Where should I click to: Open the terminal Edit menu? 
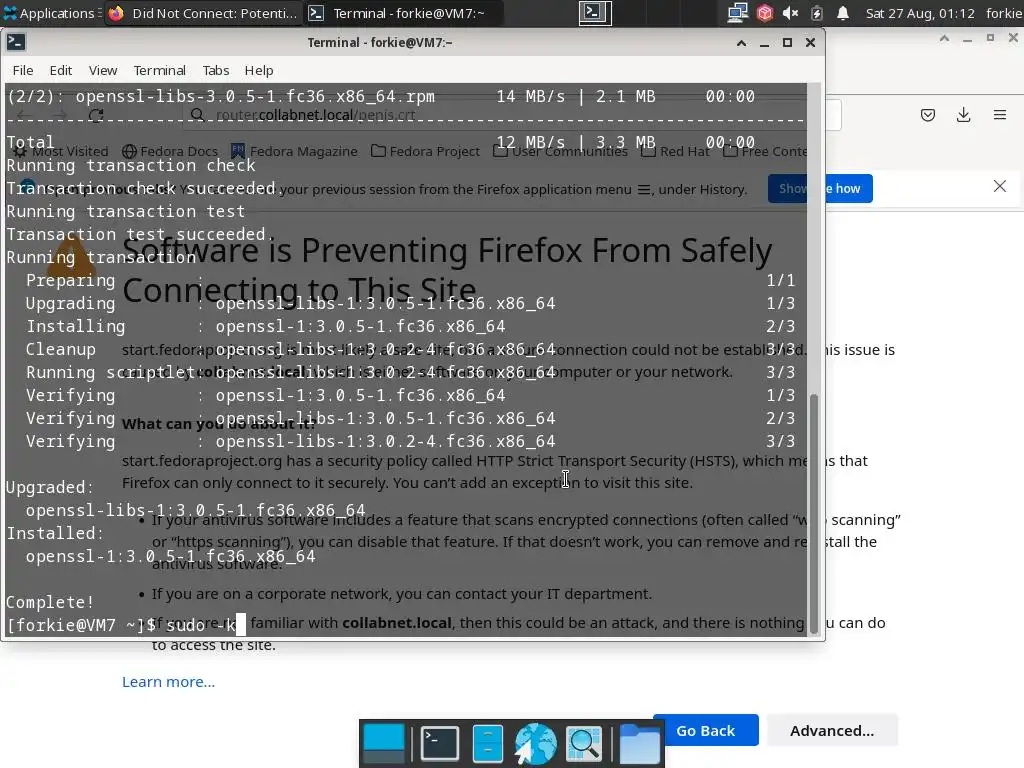pyautogui.click(x=61, y=71)
